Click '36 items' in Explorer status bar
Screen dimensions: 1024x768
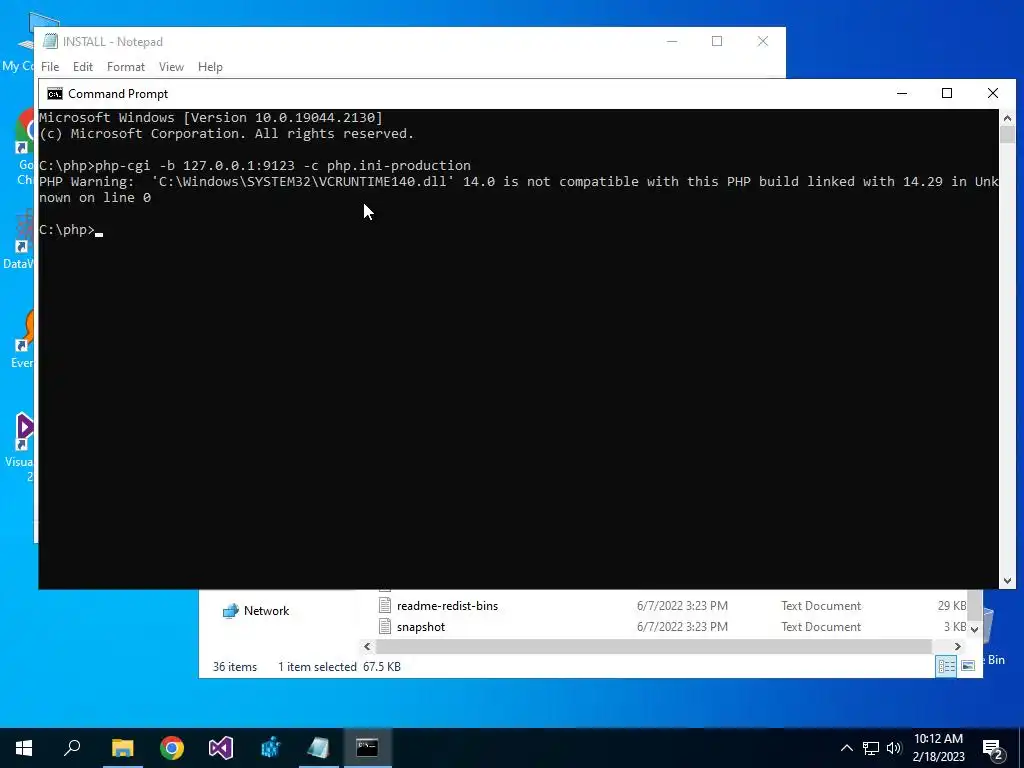point(234,667)
